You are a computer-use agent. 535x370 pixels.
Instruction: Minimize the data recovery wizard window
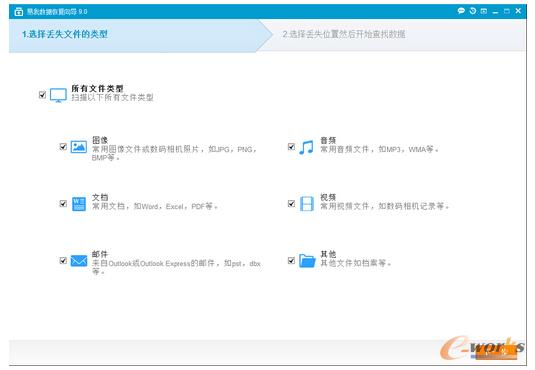(495, 12)
